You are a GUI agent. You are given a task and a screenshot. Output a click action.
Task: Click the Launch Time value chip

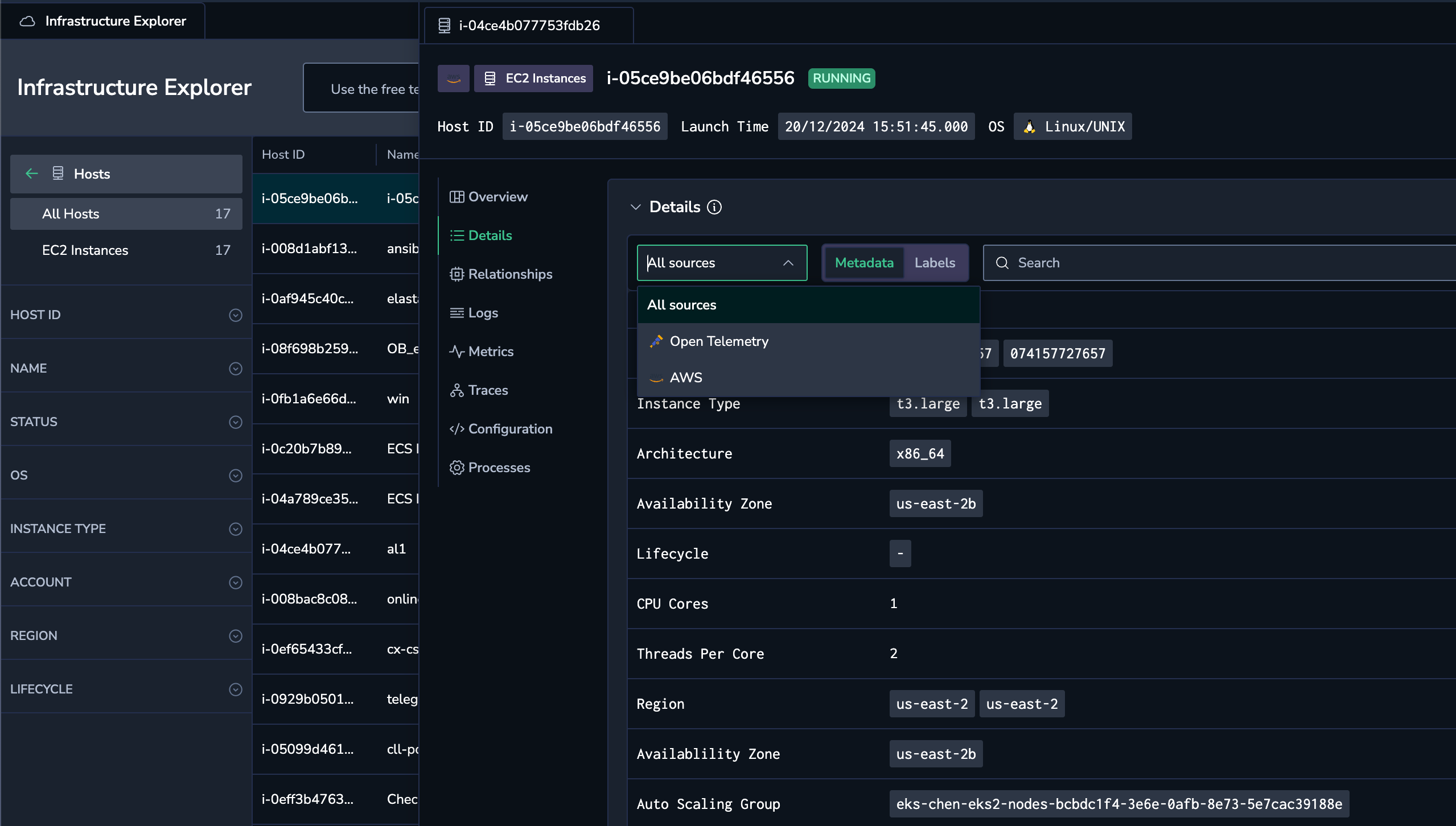click(x=876, y=126)
